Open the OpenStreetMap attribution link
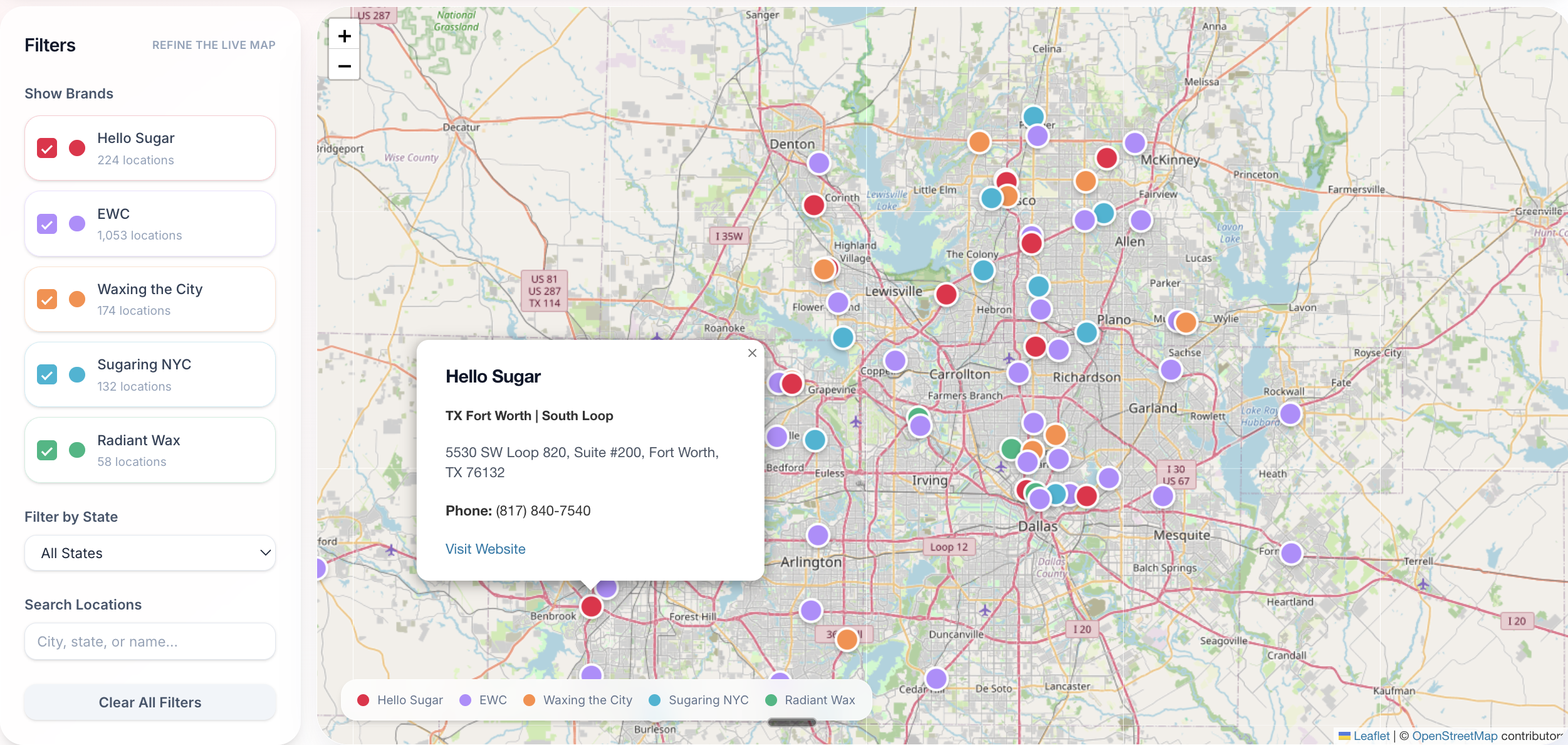This screenshot has width=1568, height=745. [1455, 736]
